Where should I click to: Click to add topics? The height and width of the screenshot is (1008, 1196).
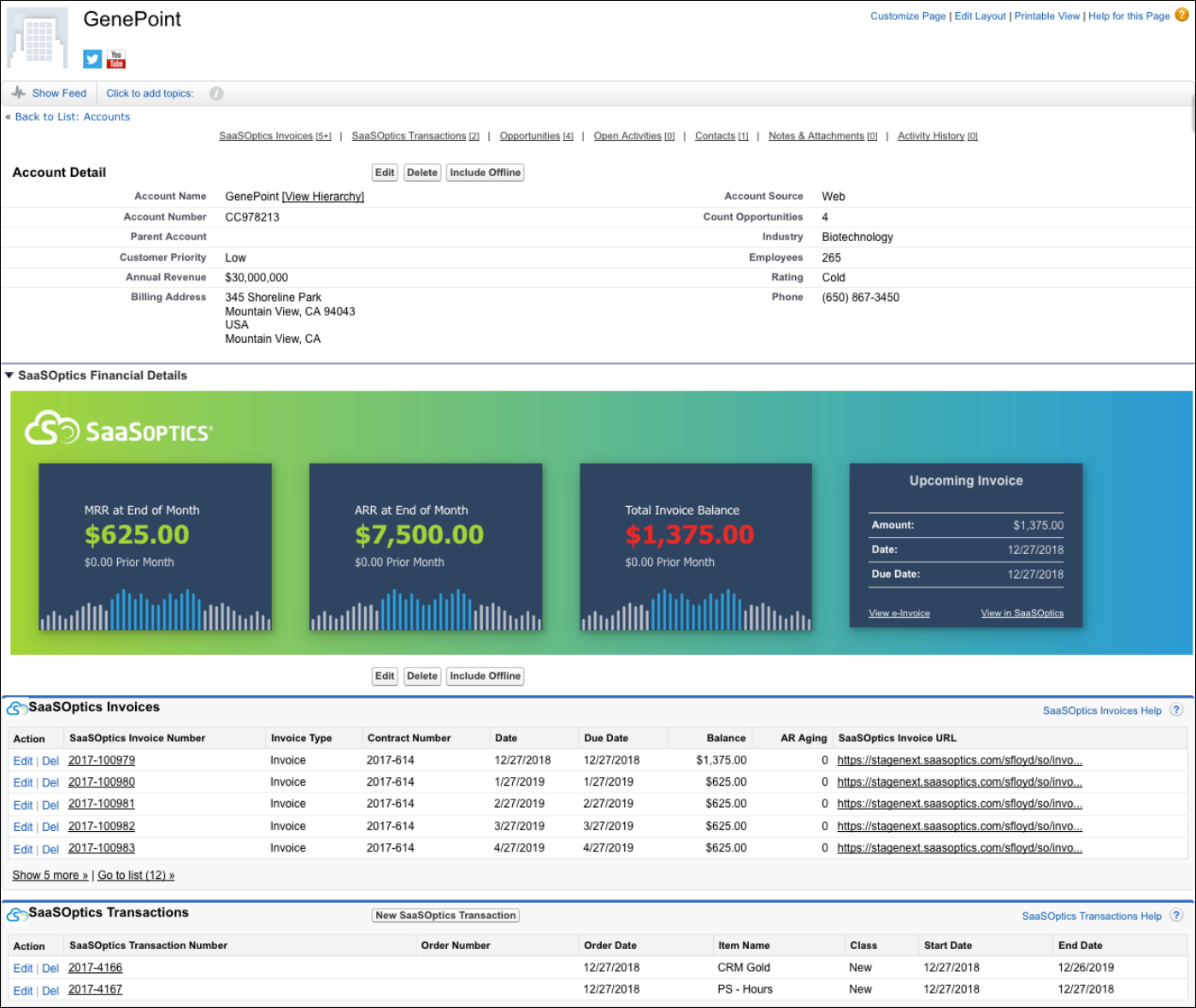[150, 93]
